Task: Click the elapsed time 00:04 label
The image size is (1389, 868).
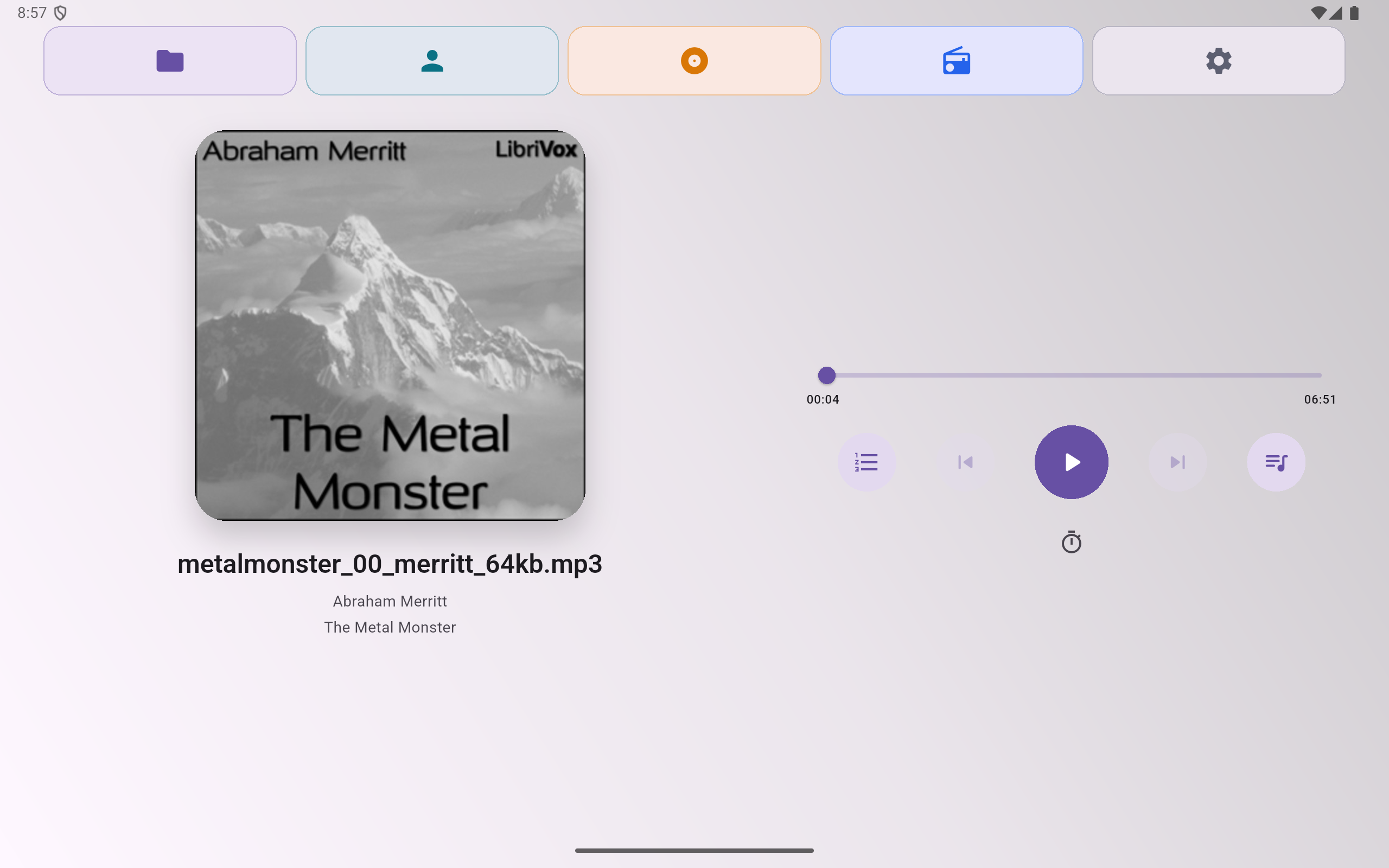Action: point(822,399)
